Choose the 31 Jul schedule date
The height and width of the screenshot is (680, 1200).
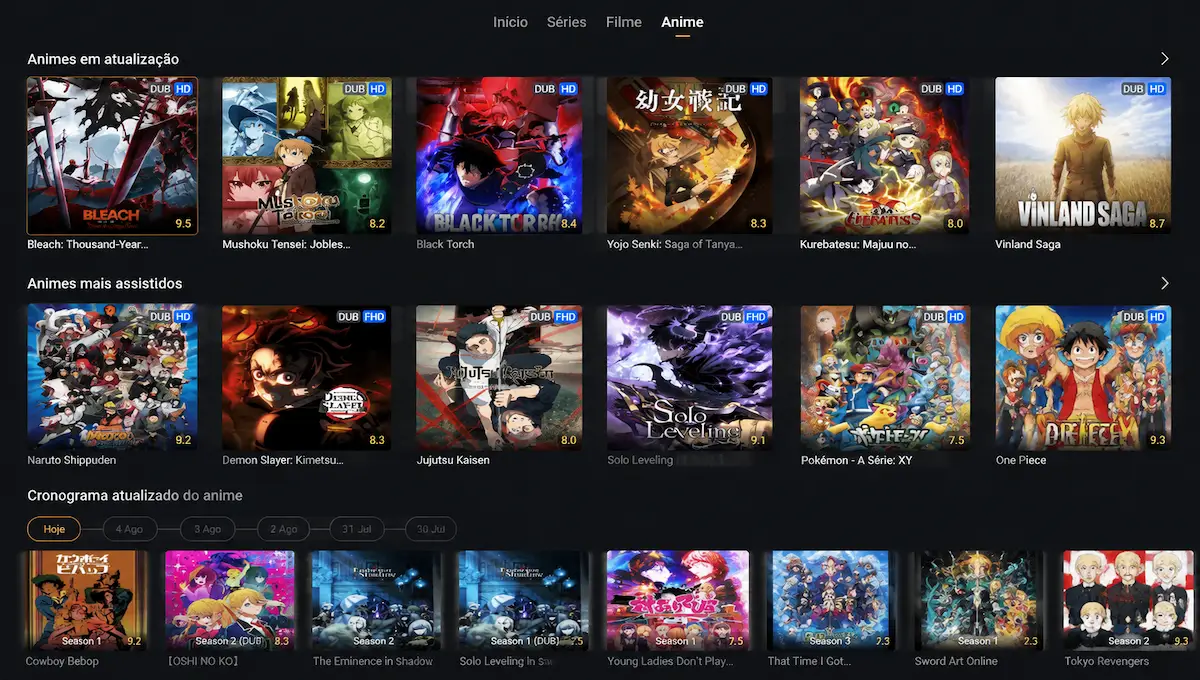point(357,529)
